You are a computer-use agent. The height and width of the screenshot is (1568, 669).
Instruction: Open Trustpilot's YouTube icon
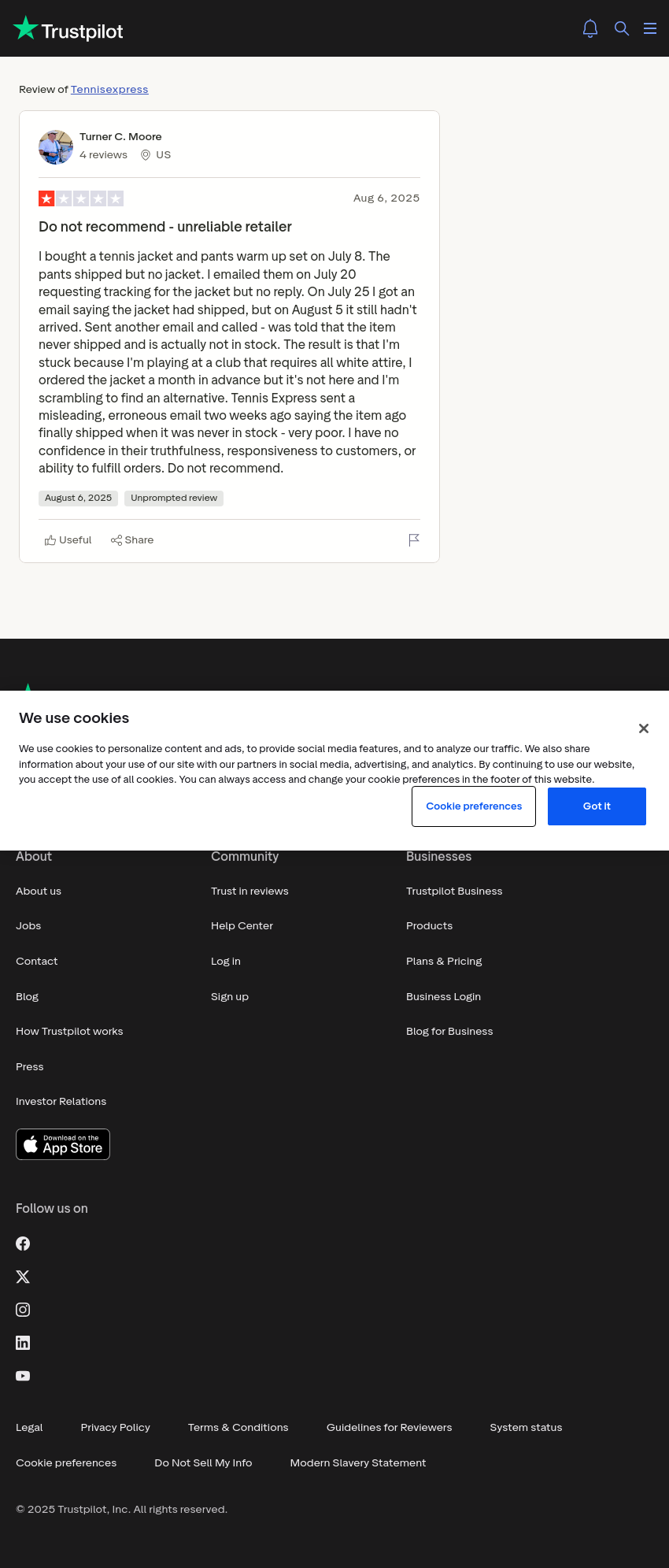(x=23, y=1376)
